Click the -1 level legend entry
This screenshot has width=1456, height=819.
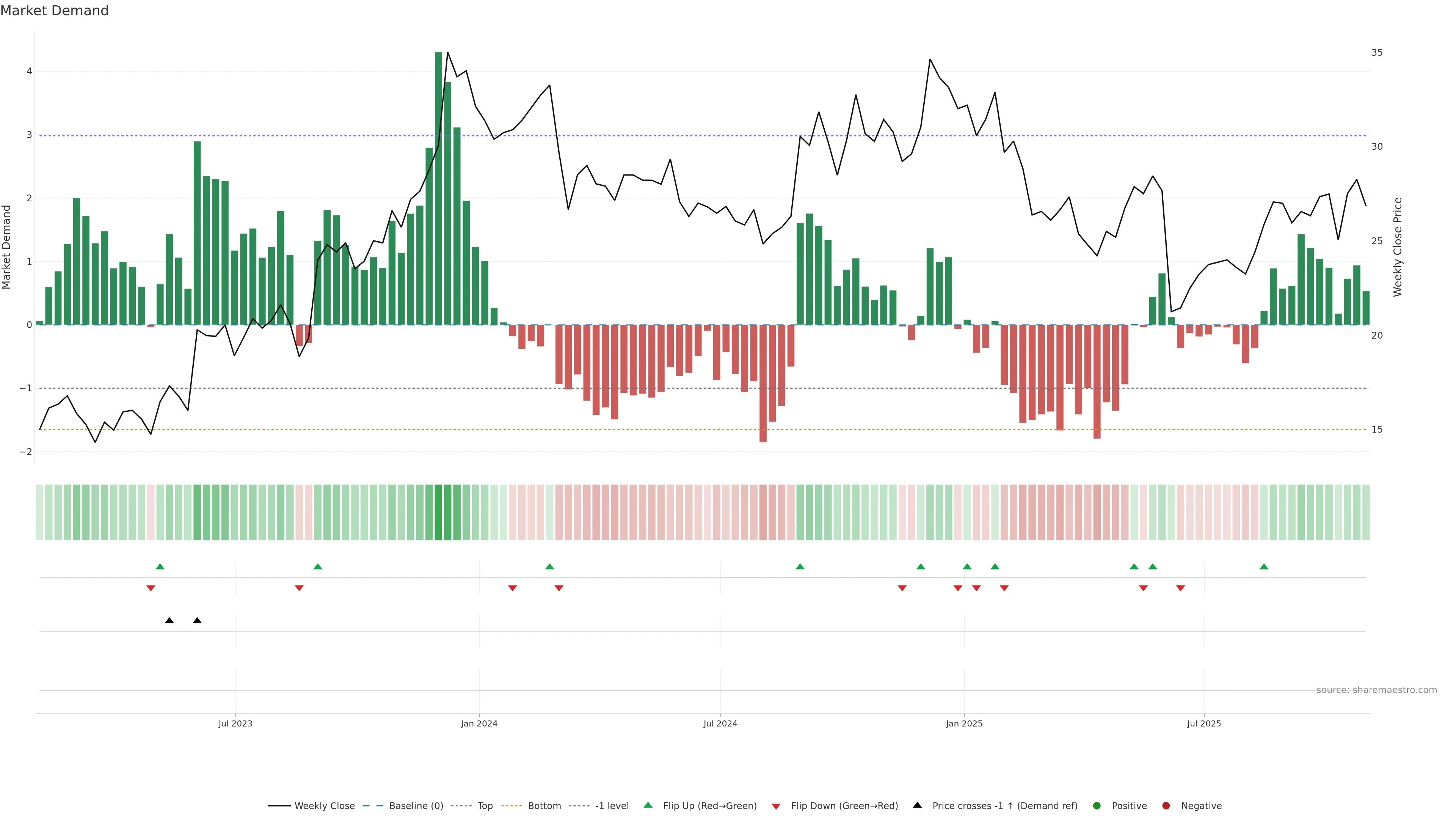pyautogui.click(x=612, y=806)
